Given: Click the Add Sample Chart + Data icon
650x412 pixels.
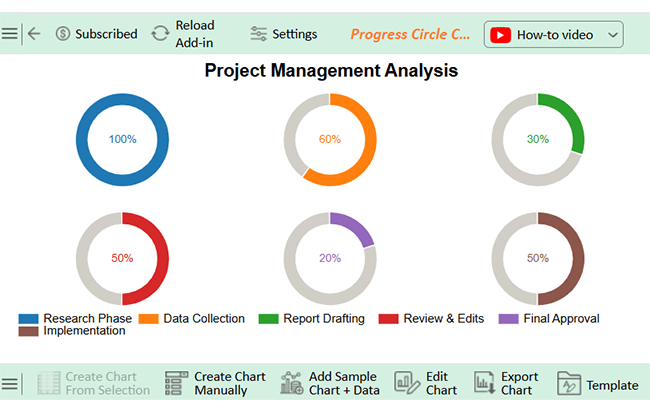Looking at the screenshot, I should click(x=292, y=383).
